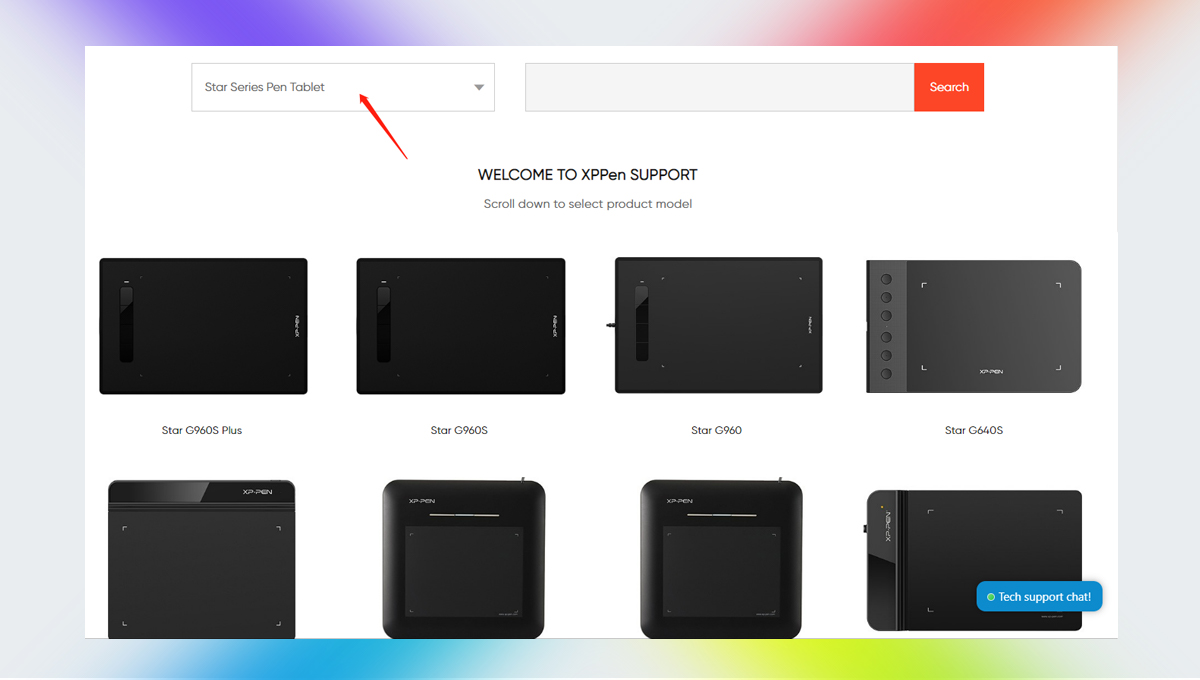This screenshot has width=1200, height=680.
Task: Click the green status dot in chat button
Action: click(991, 597)
